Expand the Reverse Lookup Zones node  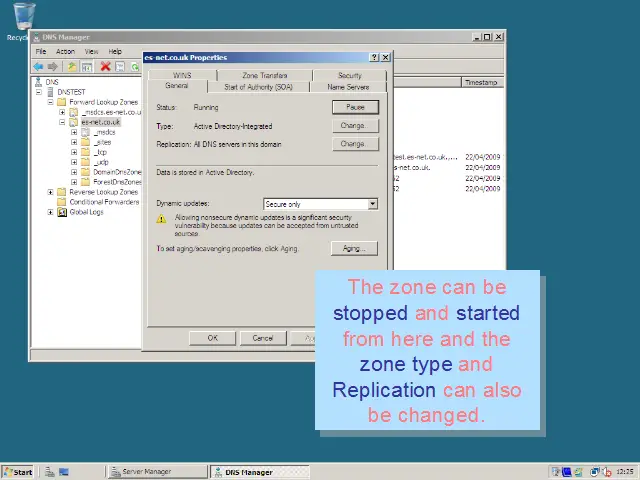pyautogui.click(x=50, y=192)
